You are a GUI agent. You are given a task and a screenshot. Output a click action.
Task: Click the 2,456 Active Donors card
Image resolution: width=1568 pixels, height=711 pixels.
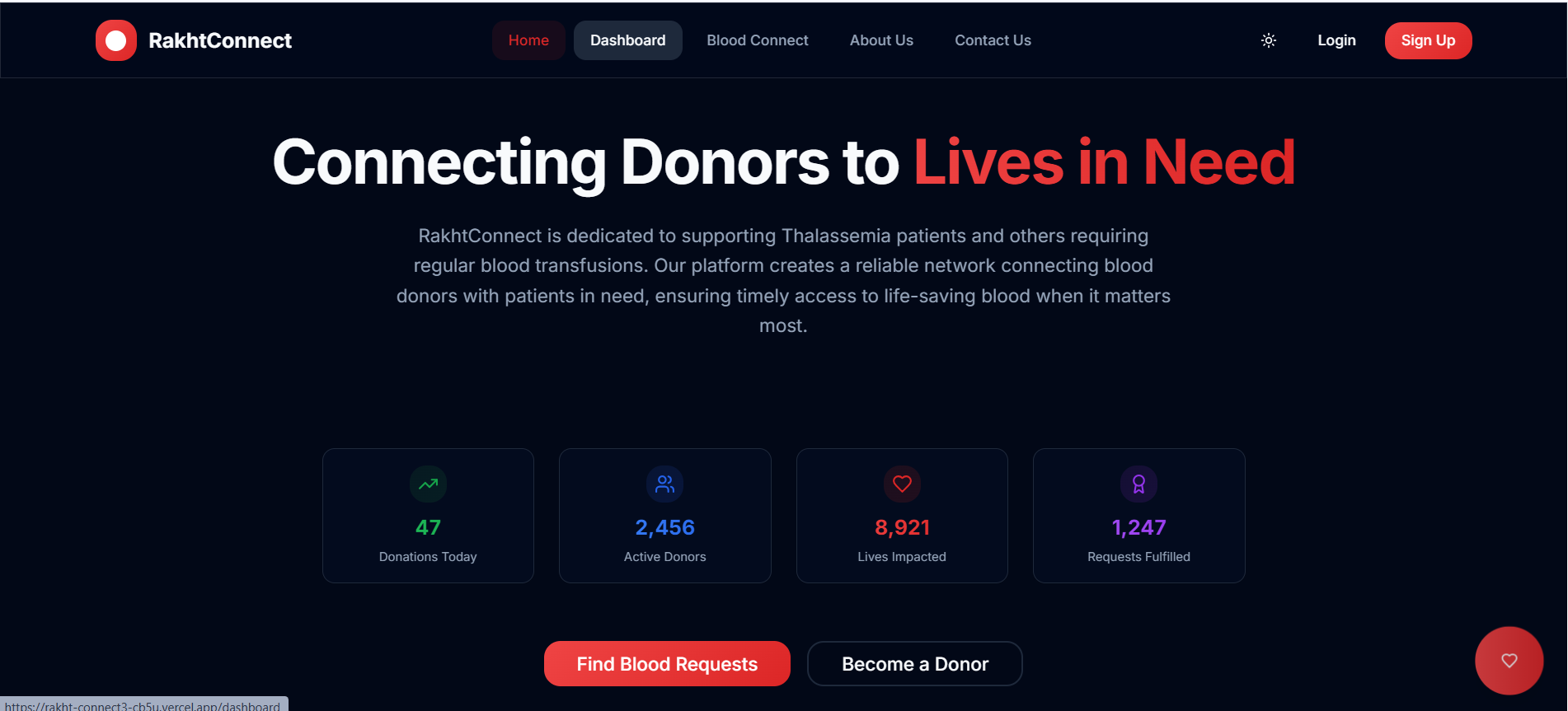(x=664, y=516)
